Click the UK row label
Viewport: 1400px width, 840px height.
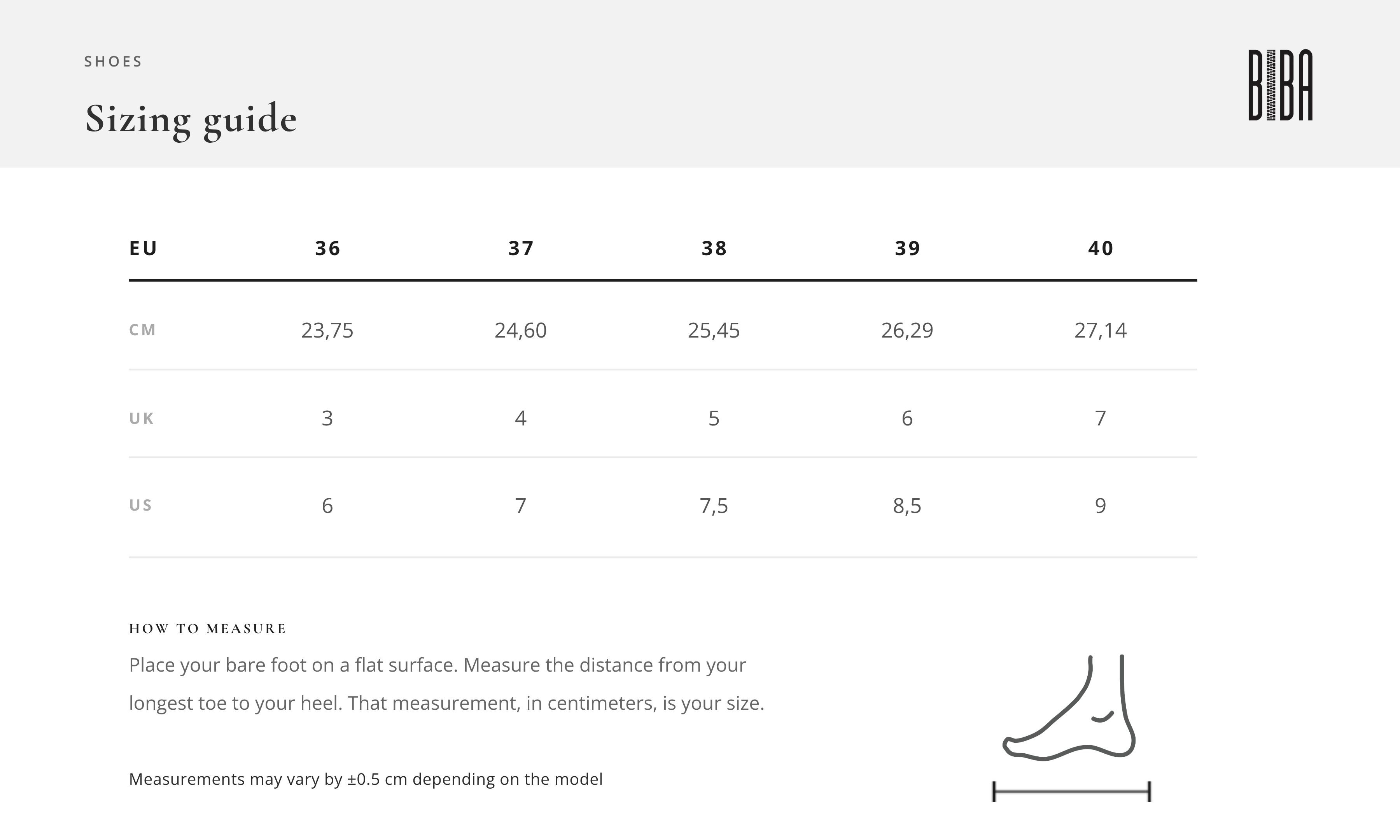(142, 418)
